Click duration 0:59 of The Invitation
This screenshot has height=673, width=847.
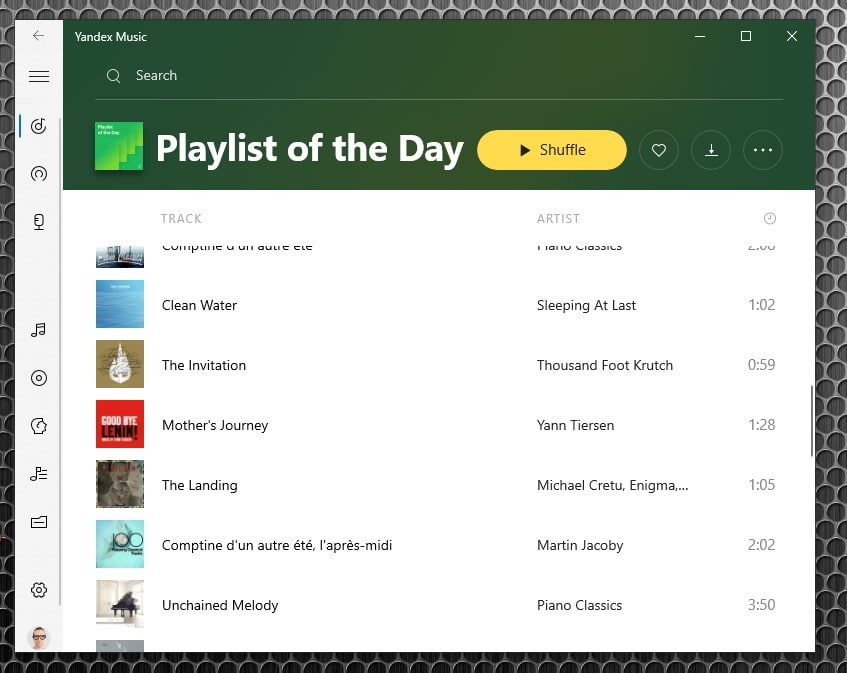click(x=761, y=365)
